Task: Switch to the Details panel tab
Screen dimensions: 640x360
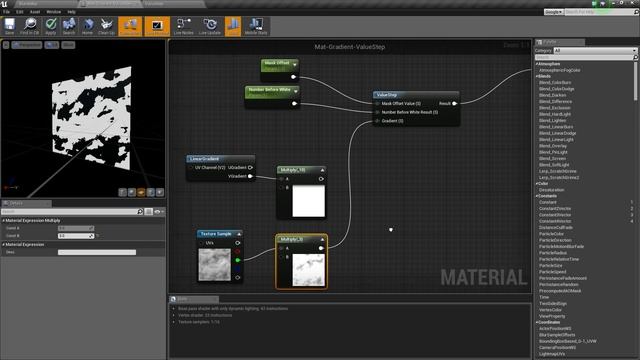Action: point(27,203)
